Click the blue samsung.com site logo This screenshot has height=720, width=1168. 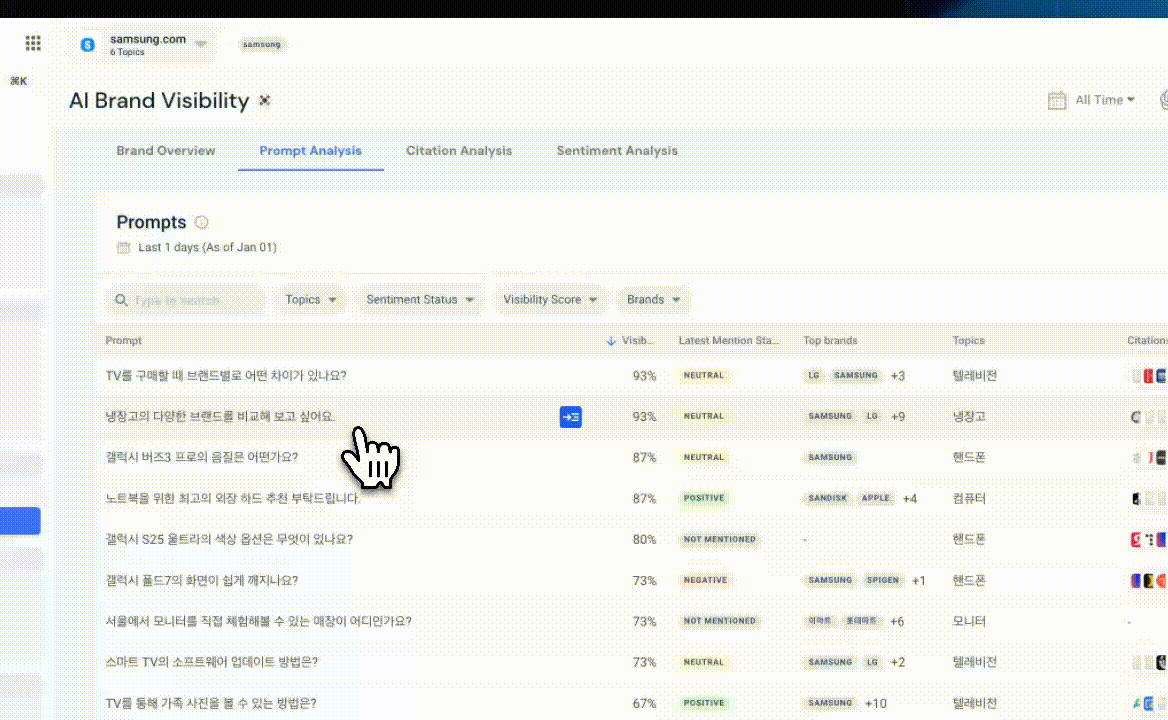(x=88, y=45)
